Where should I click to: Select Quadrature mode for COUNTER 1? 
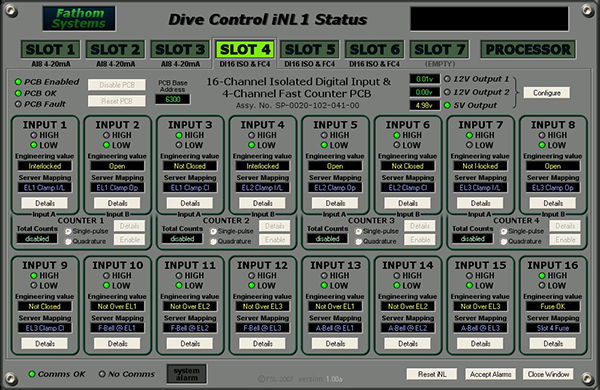pyautogui.click(x=68, y=242)
